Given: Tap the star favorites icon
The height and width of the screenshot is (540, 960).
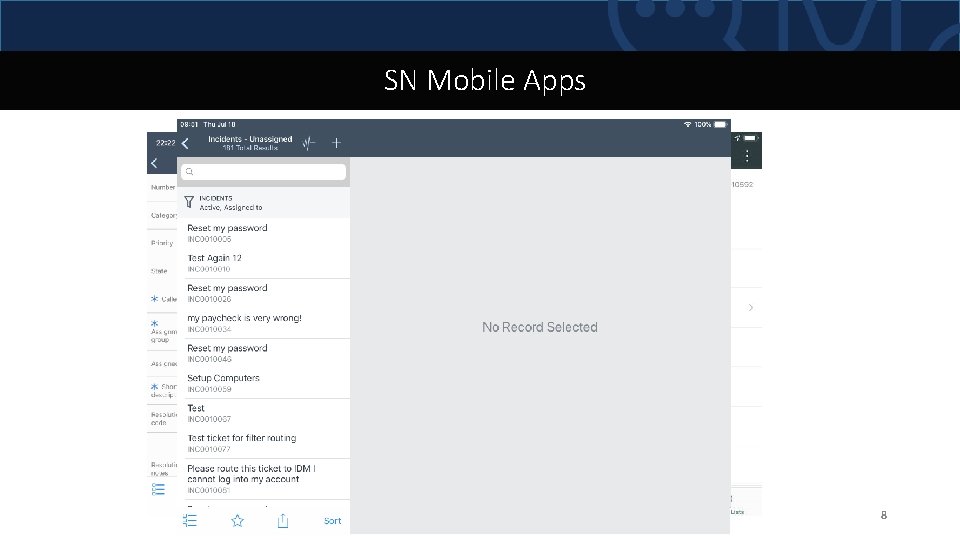Looking at the screenshot, I should 238,521.
